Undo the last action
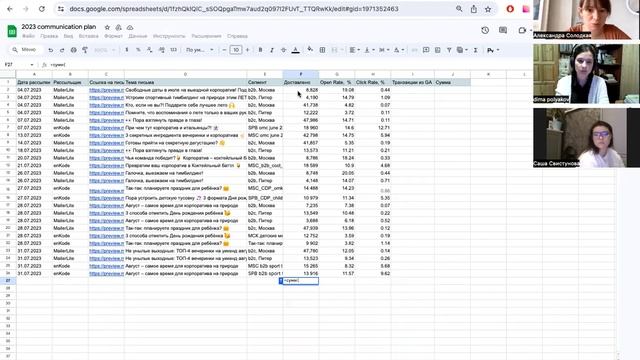Viewport: 640px width, 360px height. [51, 50]
